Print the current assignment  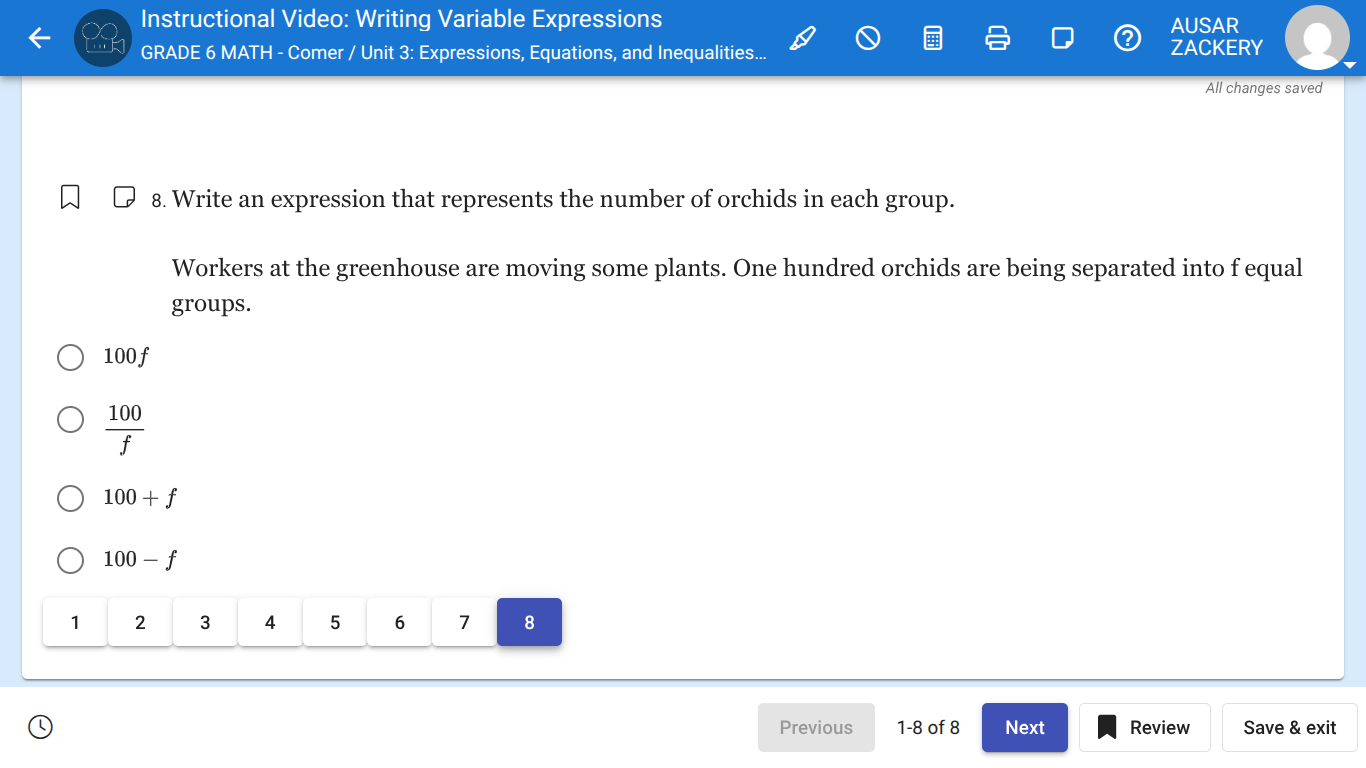997,38
